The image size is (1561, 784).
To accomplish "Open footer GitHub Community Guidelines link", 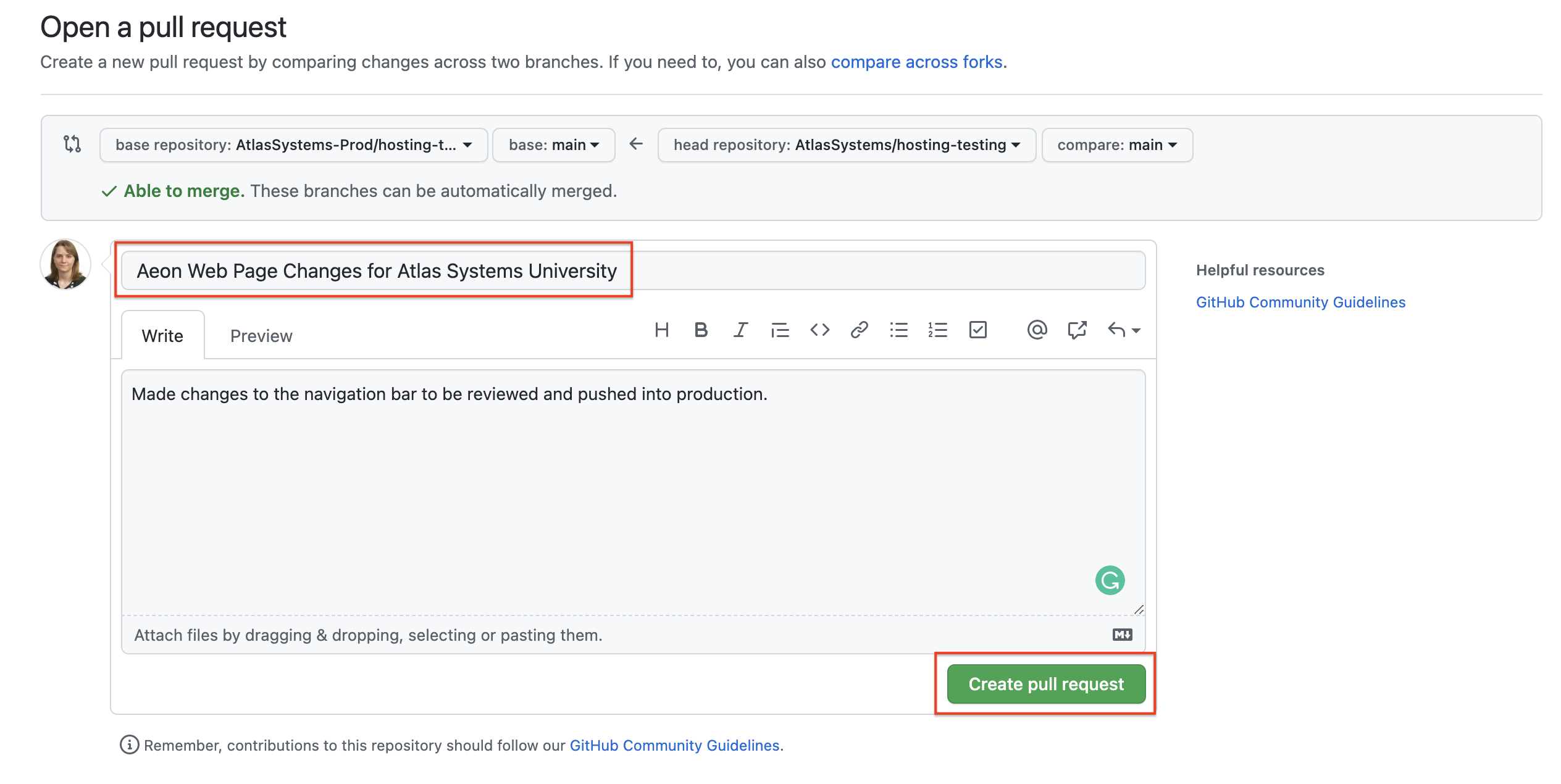I will pyautogui.click(x=674, y=745).
